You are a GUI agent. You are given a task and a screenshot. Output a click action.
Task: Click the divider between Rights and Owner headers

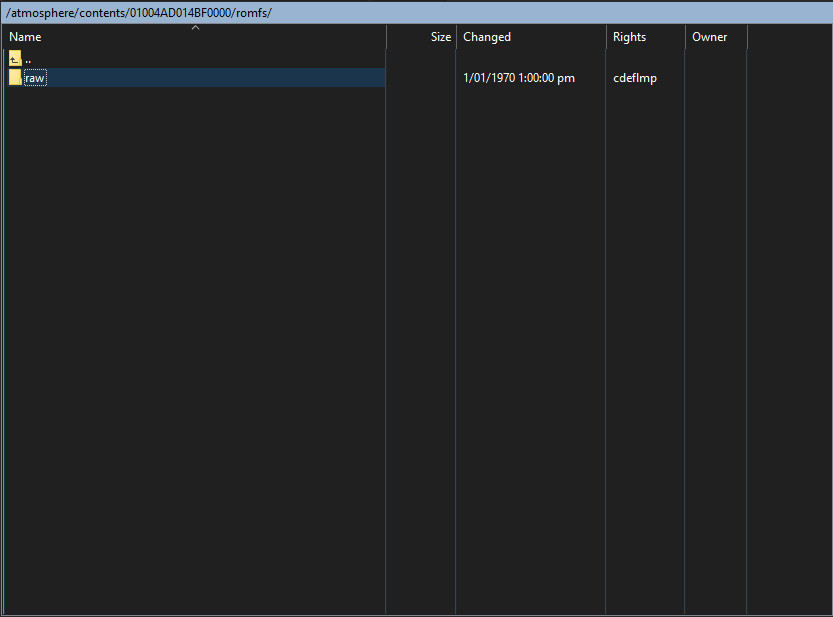685,37
